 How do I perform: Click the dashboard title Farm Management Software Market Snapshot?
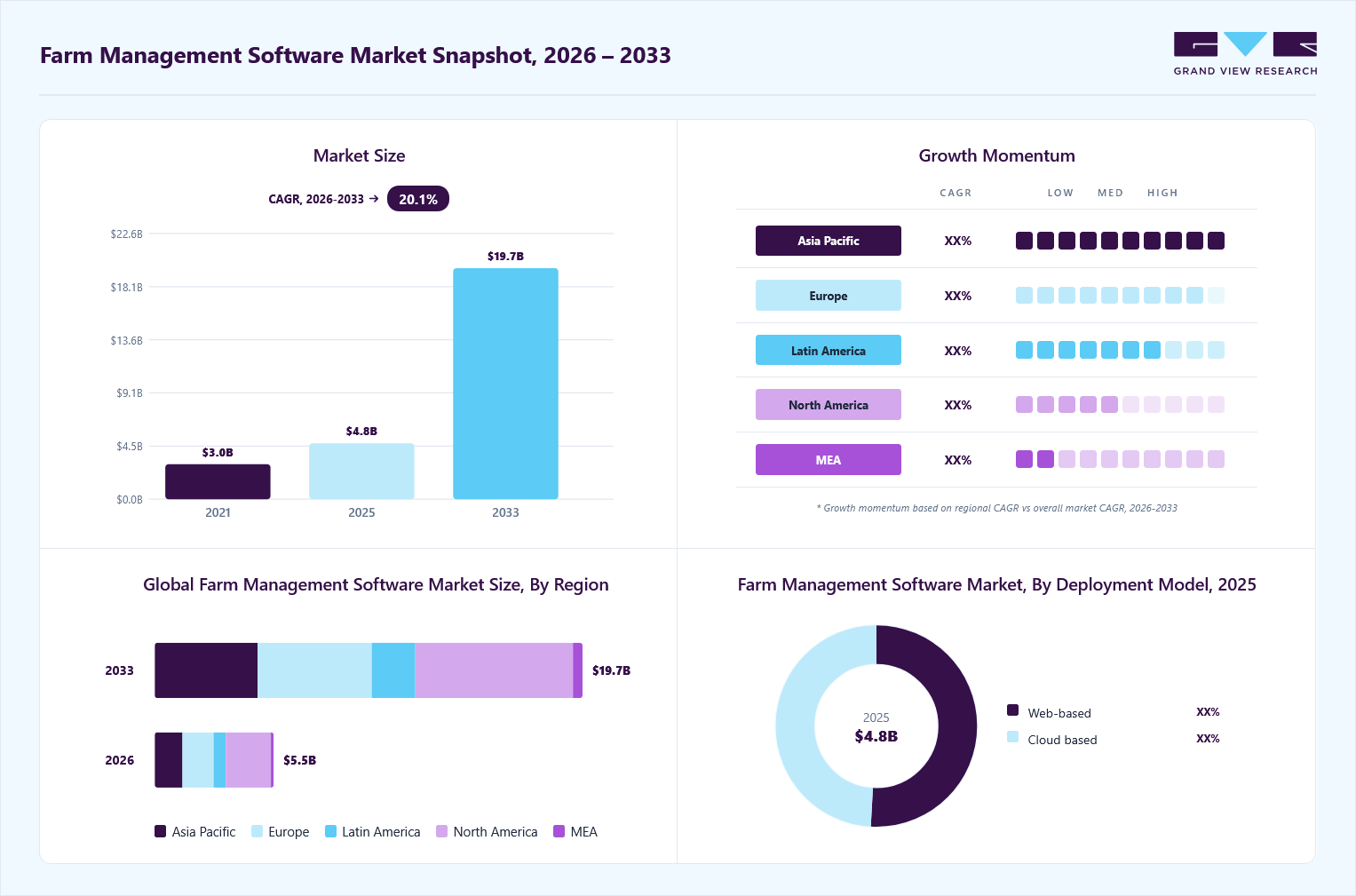tap(355, 55)
